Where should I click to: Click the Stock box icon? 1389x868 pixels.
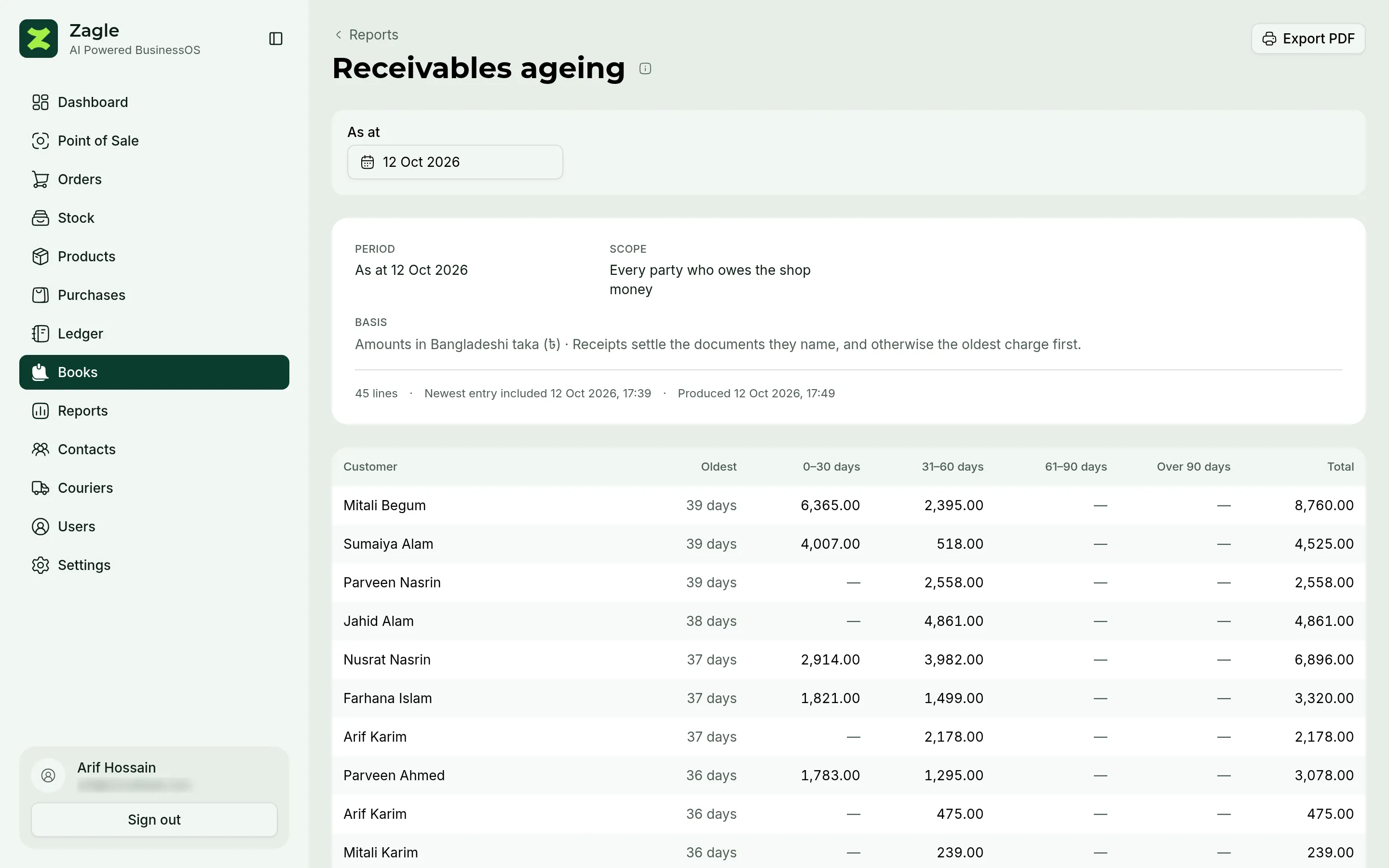tap(40, 217)
